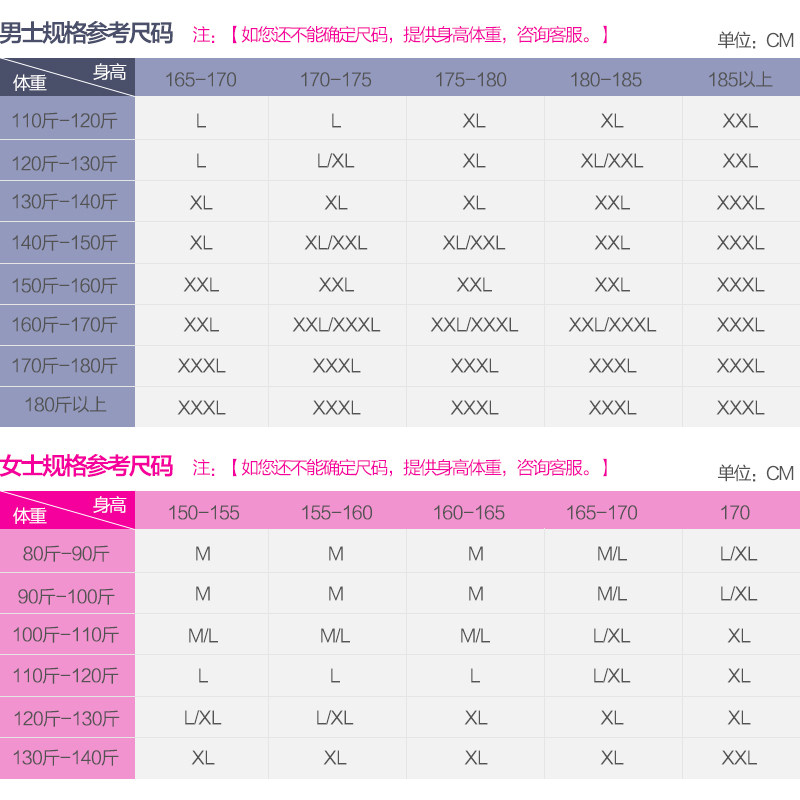This screenshot has width=800, height=800.
Task: Click the 160斤-170斤 weight row label
Action: 65,324
